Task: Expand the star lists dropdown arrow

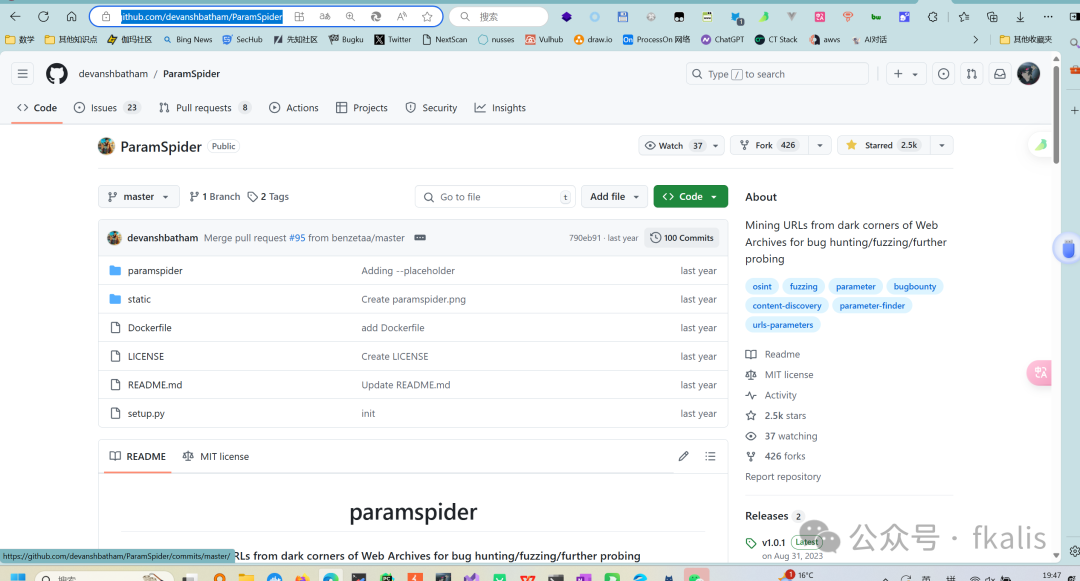Action: pyautogui.click(x=942, y=145)
